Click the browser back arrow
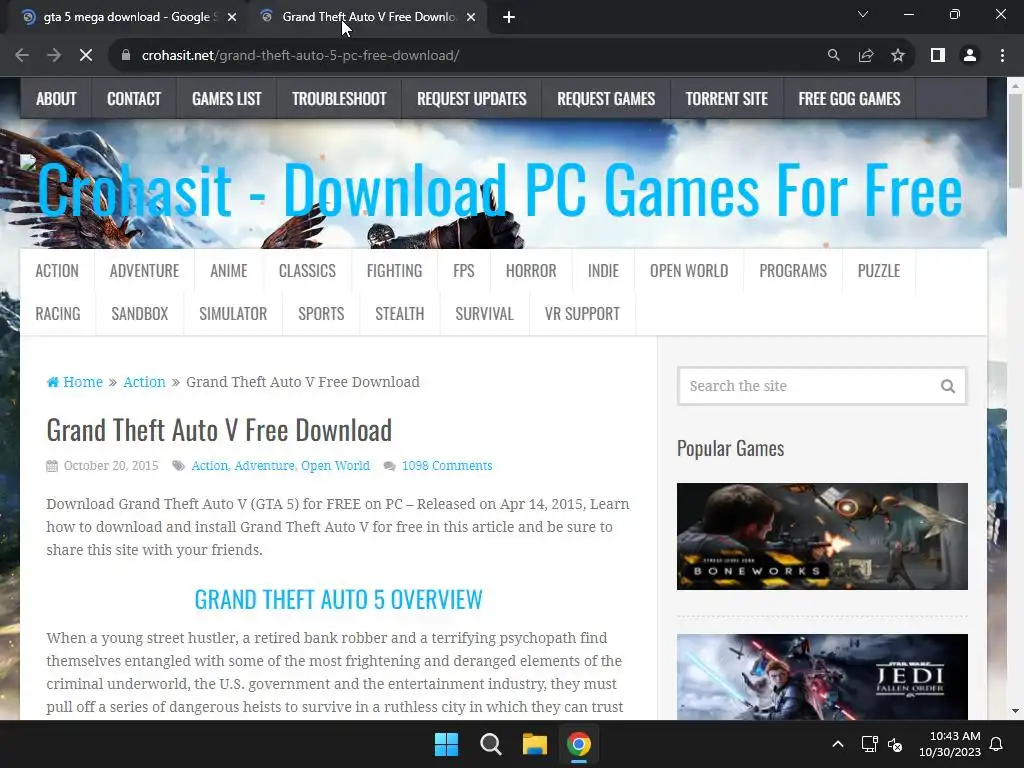The width and height of the screenshot is (1024, 768). click(22, 56)
